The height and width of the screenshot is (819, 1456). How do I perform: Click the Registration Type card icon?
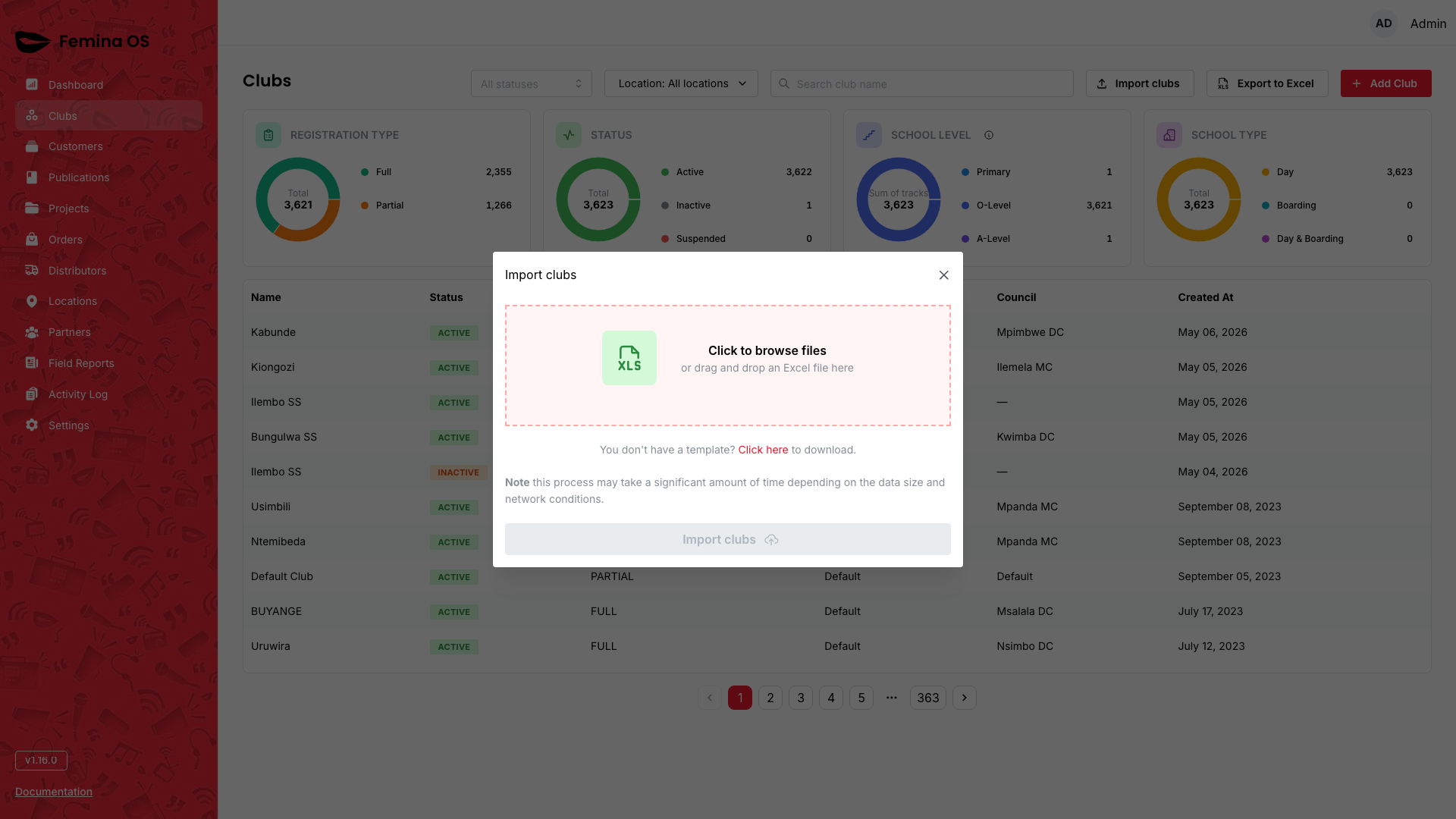coord(268,135)
